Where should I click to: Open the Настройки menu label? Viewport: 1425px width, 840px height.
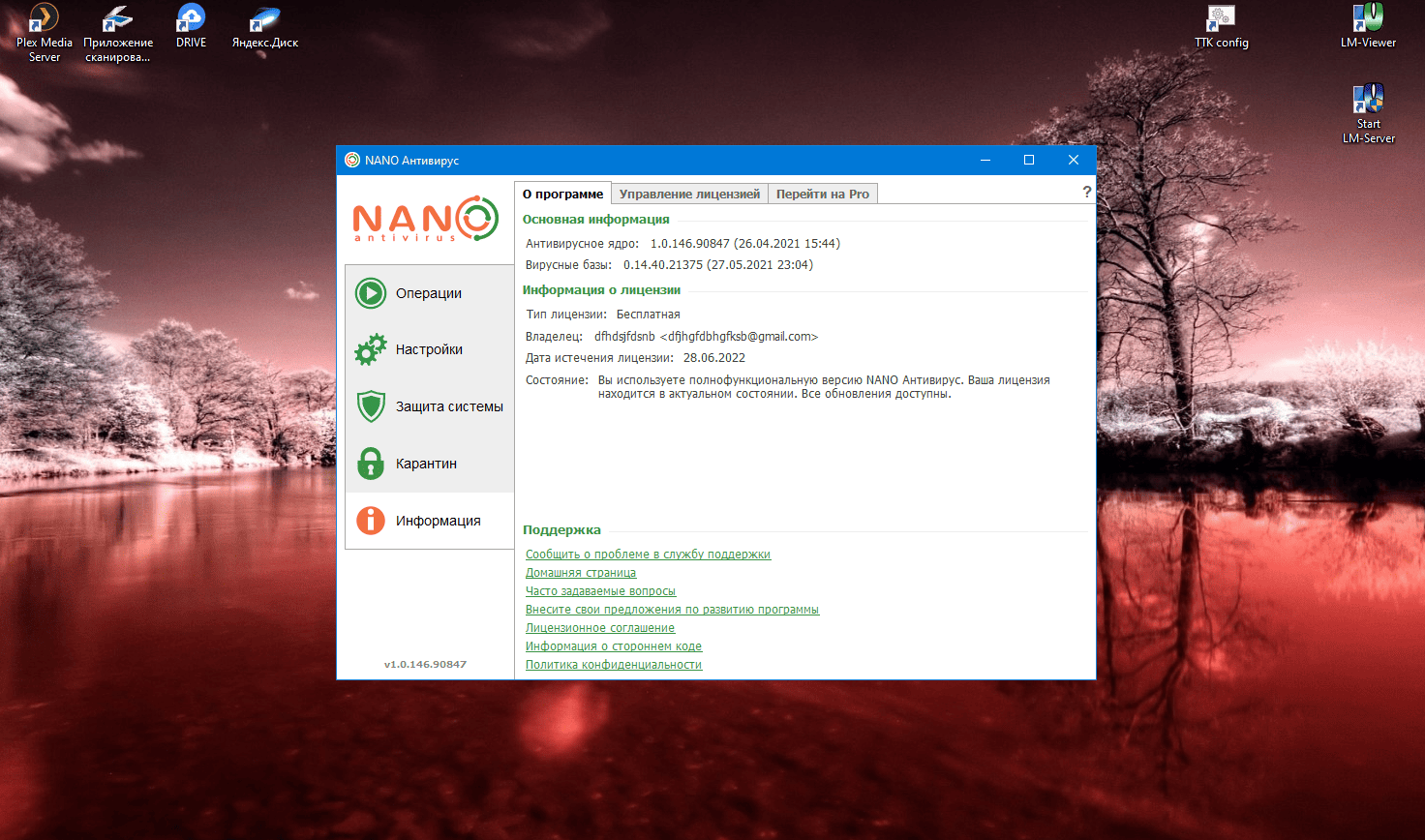pyautogui.click(x=429, y=349)
